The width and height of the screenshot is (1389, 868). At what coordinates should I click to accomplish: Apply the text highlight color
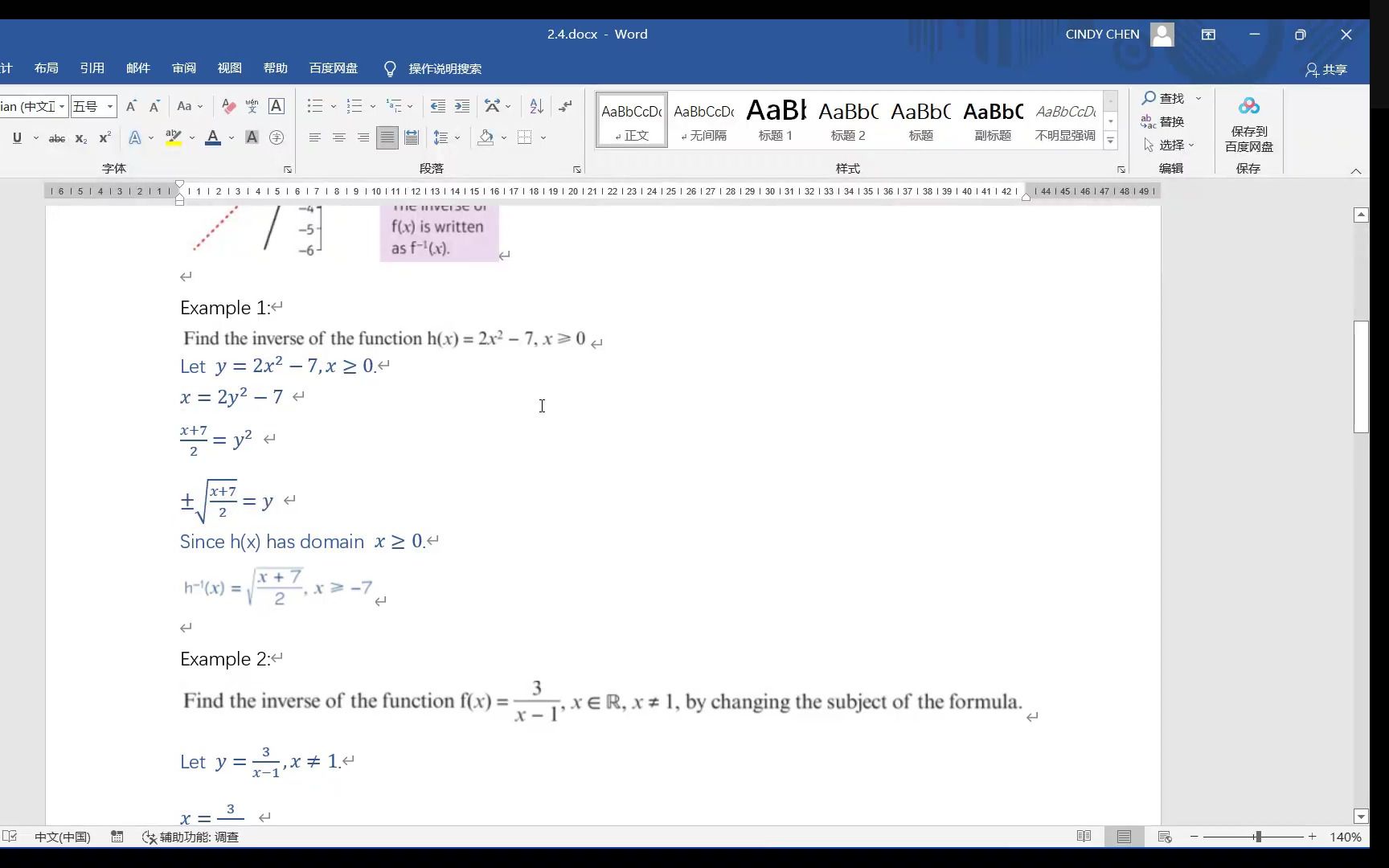[173, 137]
